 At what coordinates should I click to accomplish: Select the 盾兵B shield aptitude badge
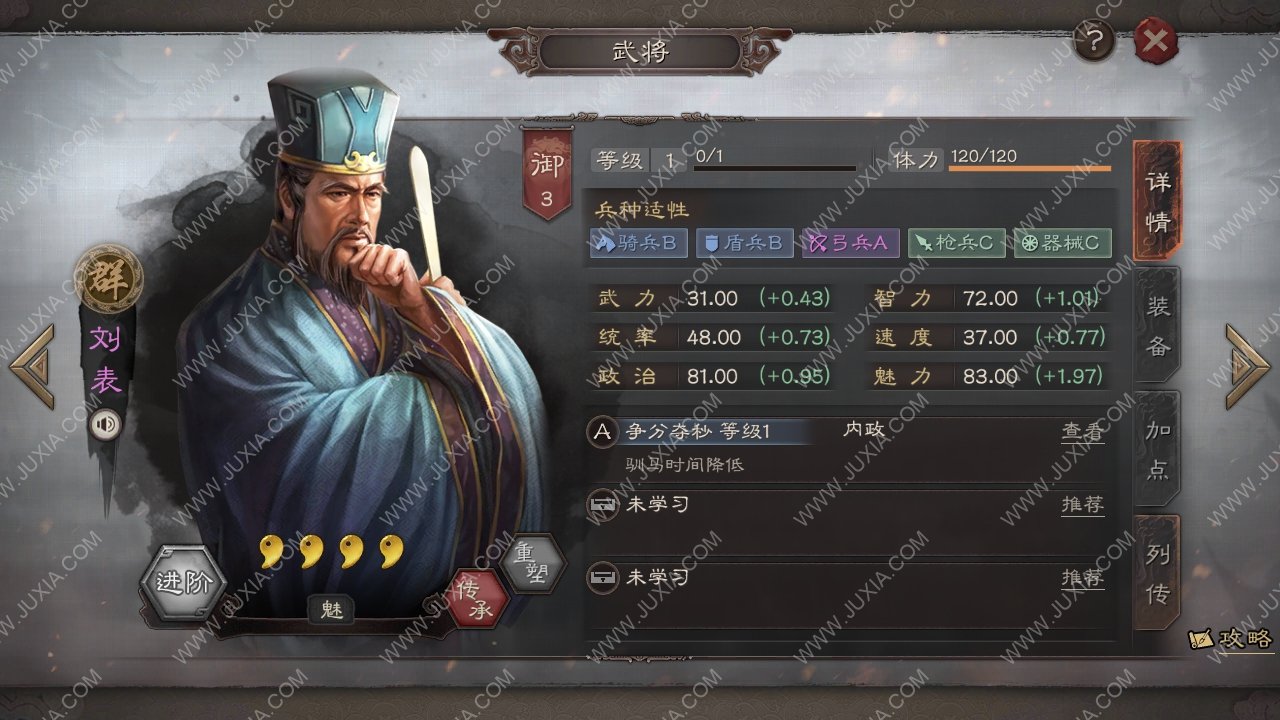(745, 243)
